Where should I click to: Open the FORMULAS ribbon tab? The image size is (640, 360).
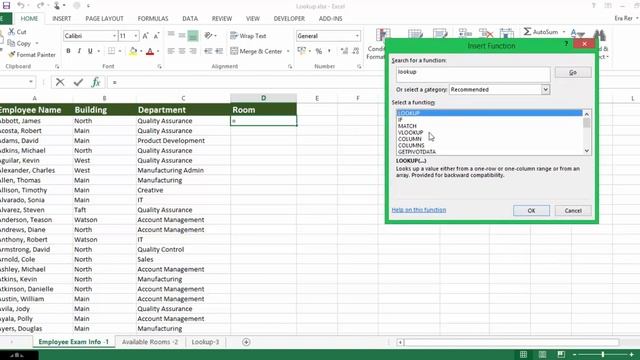[x=153, y=19]
